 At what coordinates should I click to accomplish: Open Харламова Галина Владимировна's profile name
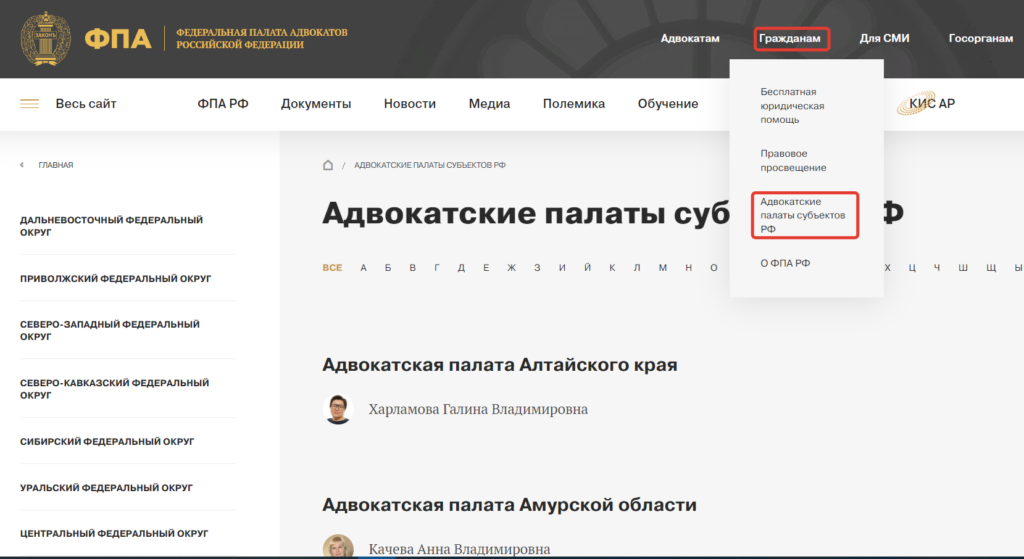tap(478, 409)
